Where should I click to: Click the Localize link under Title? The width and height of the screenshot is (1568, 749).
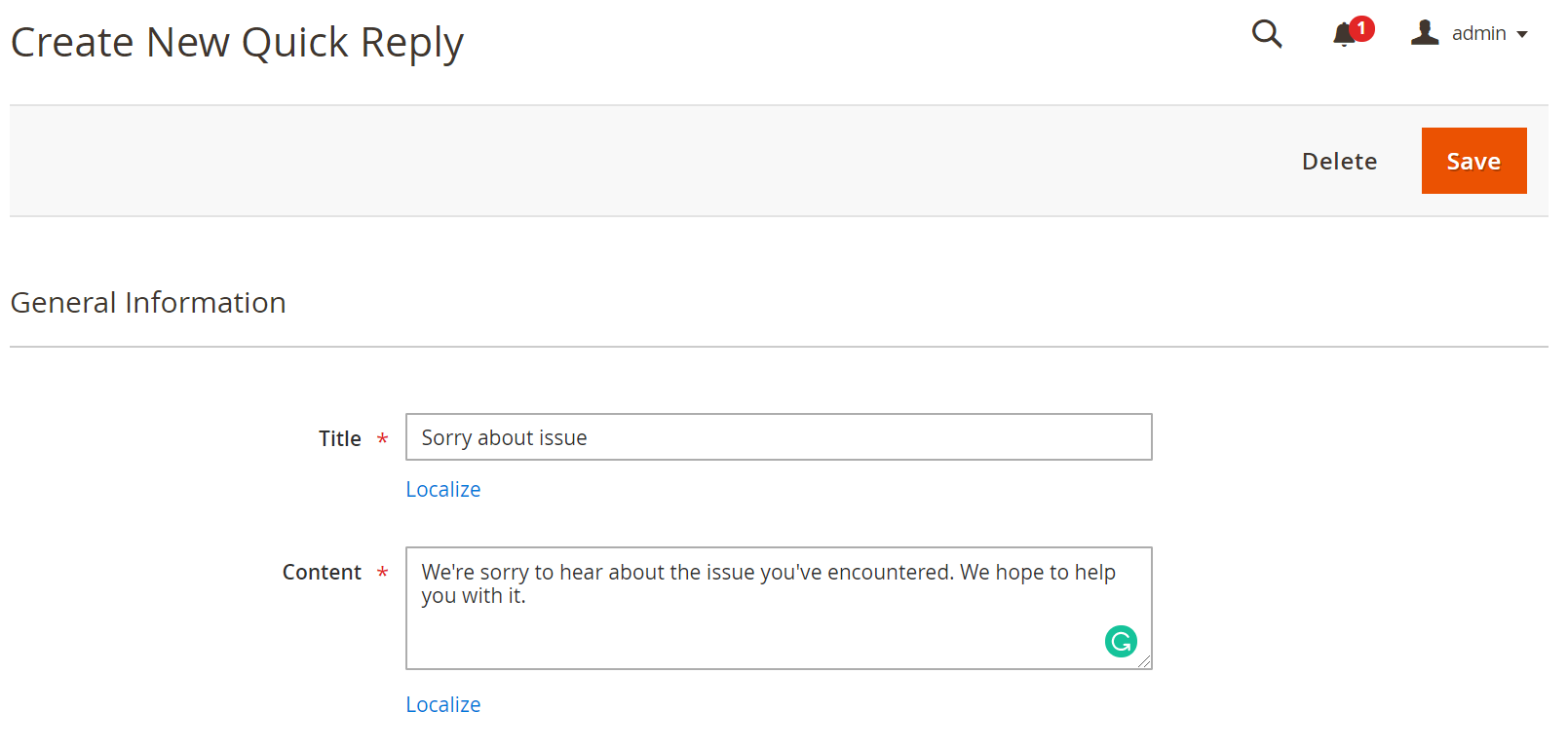[443, 489]
